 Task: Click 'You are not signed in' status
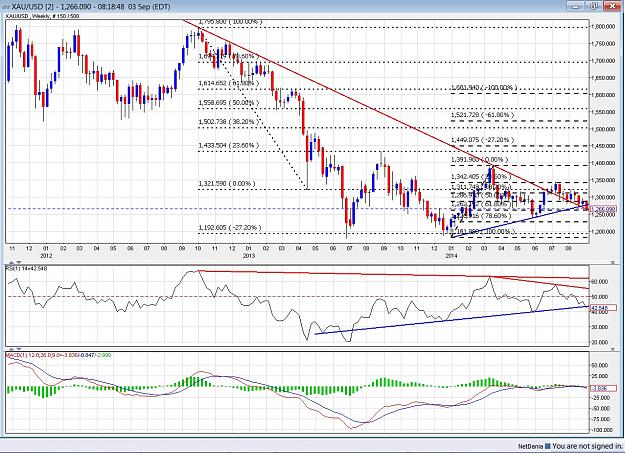pyautogui.click(x=587, y=447)
